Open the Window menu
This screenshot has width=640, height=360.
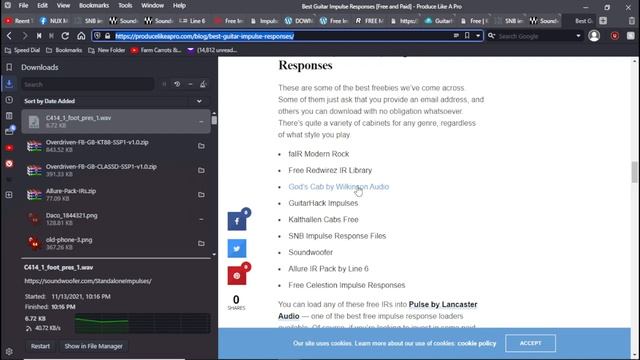click(x=152, y=6)
